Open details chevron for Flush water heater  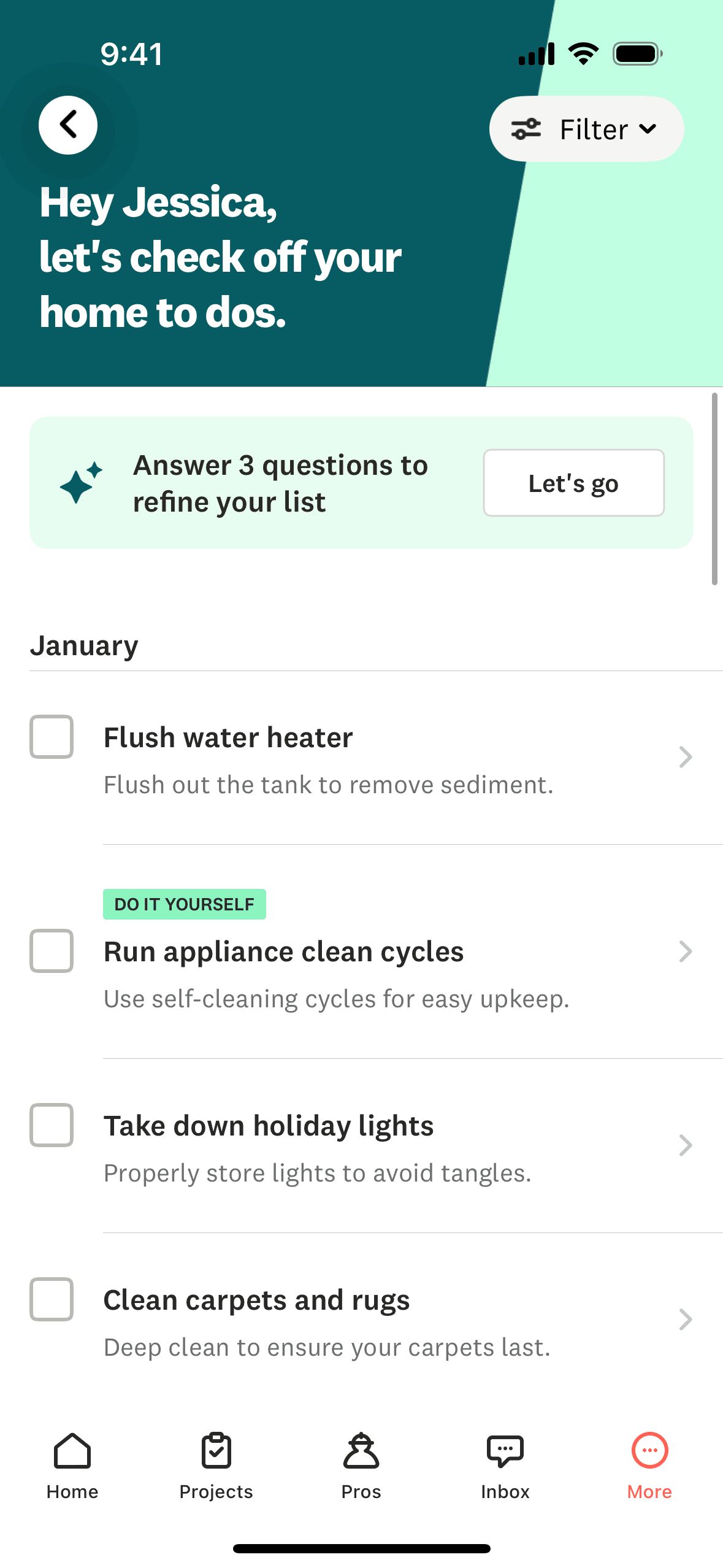tap(686, 757)
